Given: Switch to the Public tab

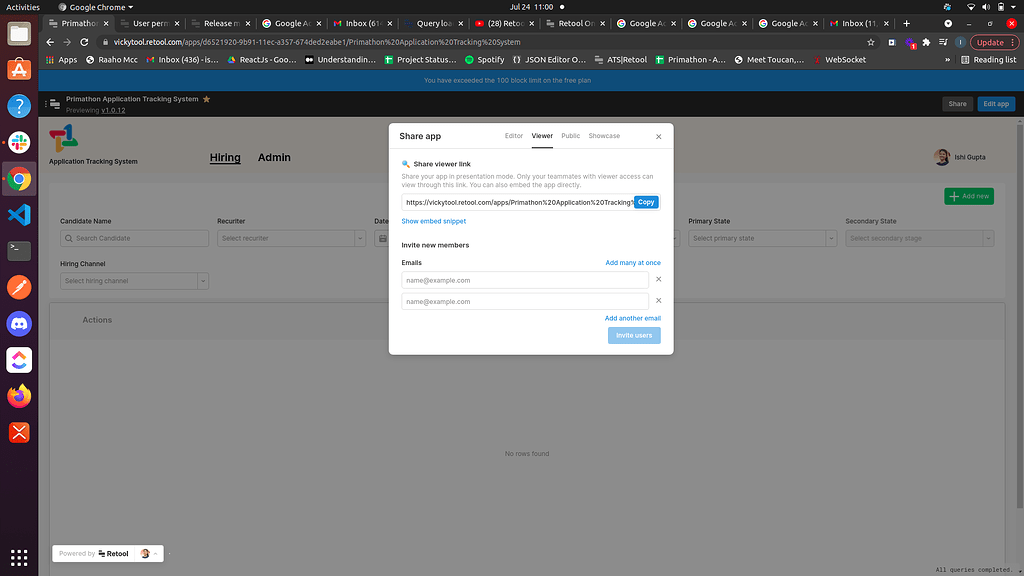Looking at the screenshot, I should (570, 136).
